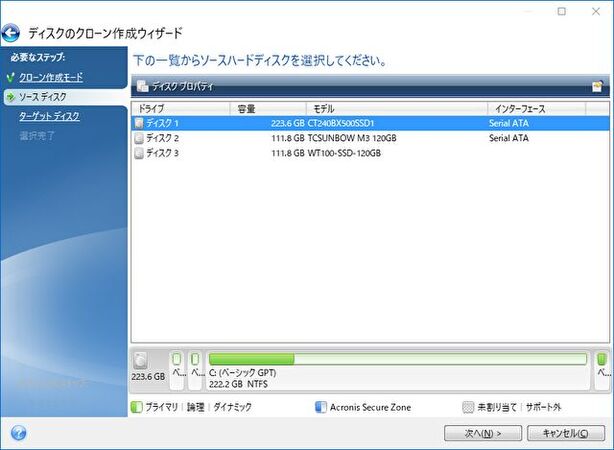Select the second small partition block

pos(195,370)
